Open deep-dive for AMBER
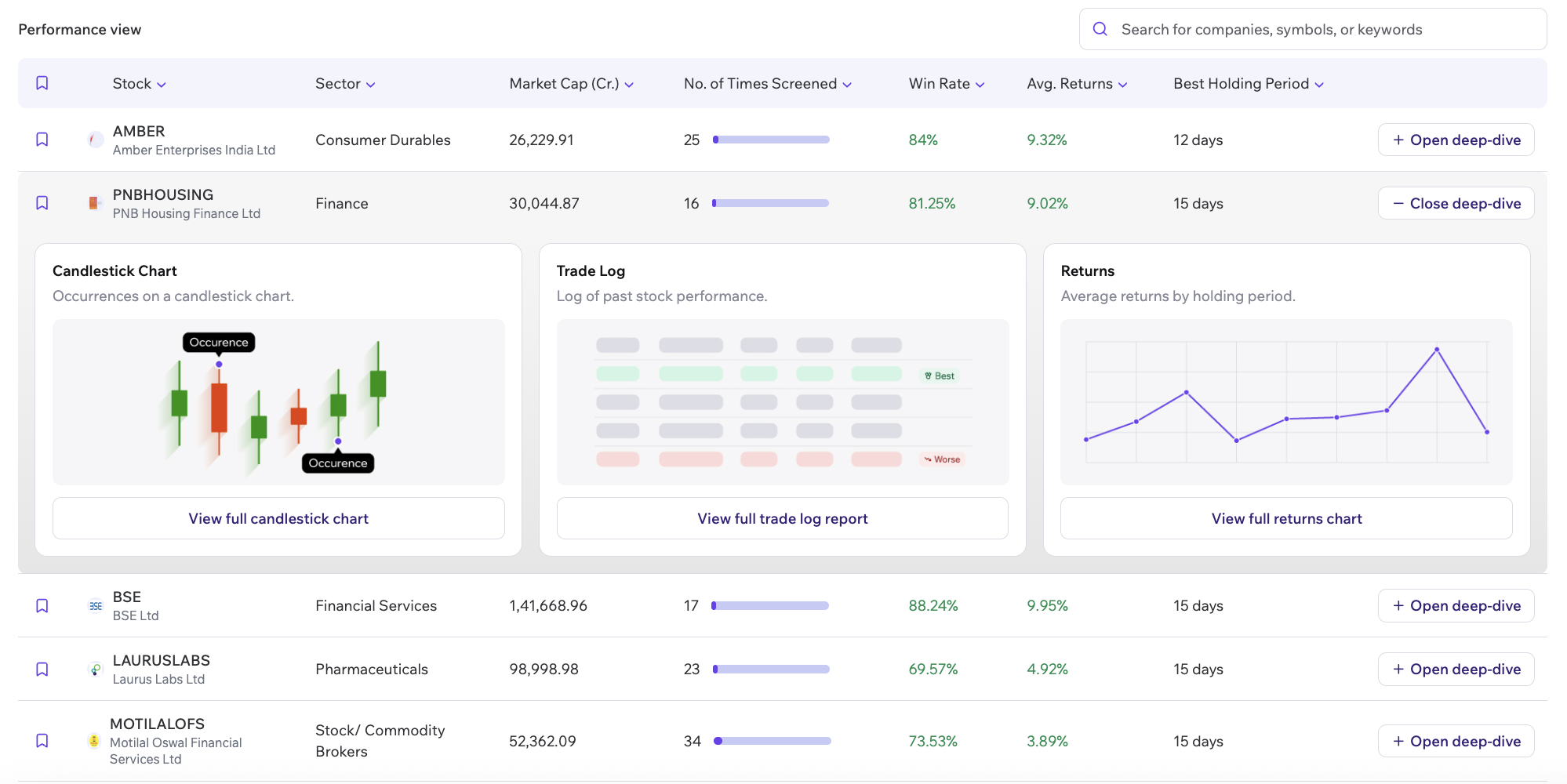 (x=1456, y=140)
